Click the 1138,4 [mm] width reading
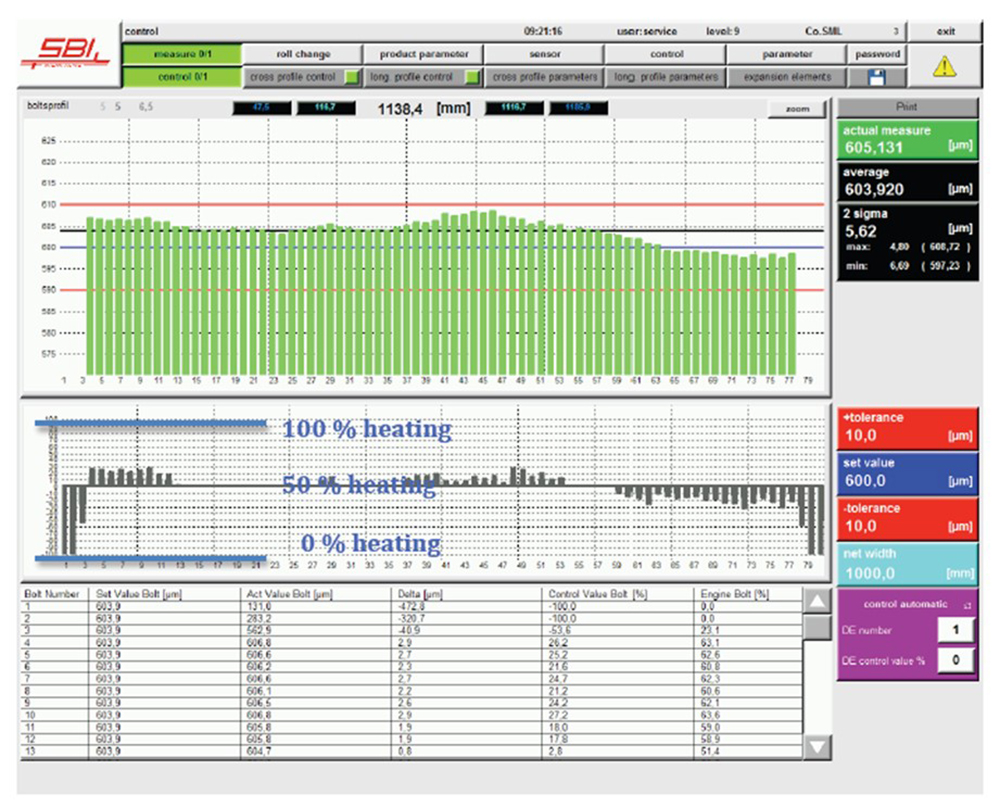The image size is (1000, 807). (424, 109)
